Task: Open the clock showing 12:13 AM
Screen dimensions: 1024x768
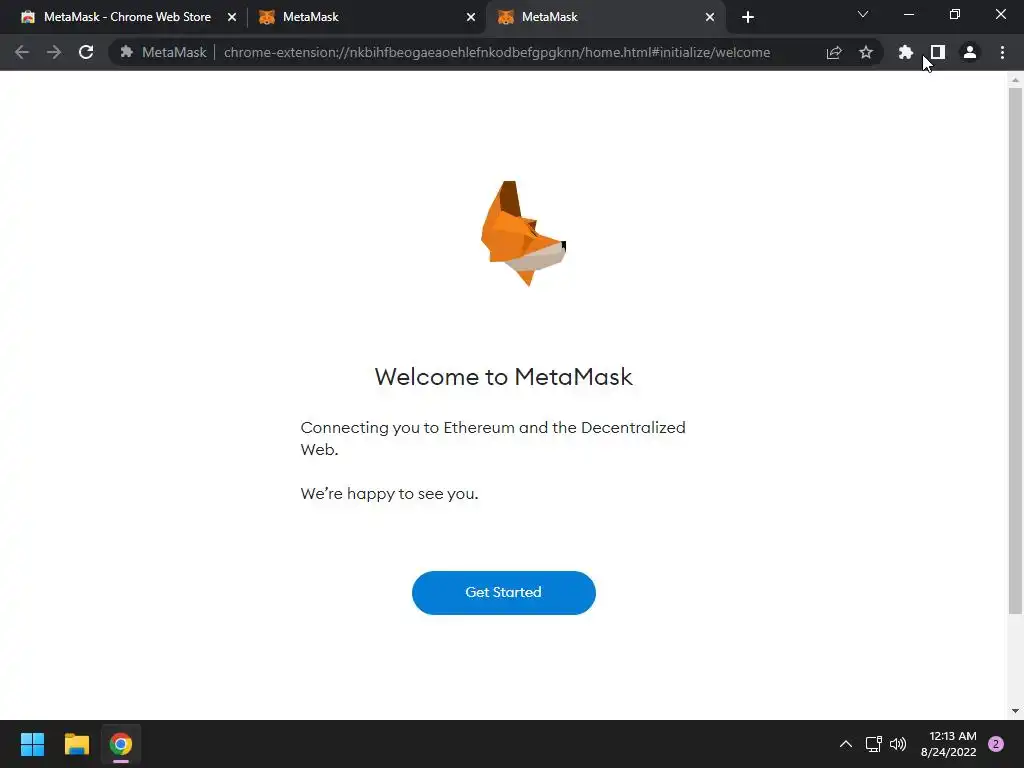Action: click(x=949, y=744)
